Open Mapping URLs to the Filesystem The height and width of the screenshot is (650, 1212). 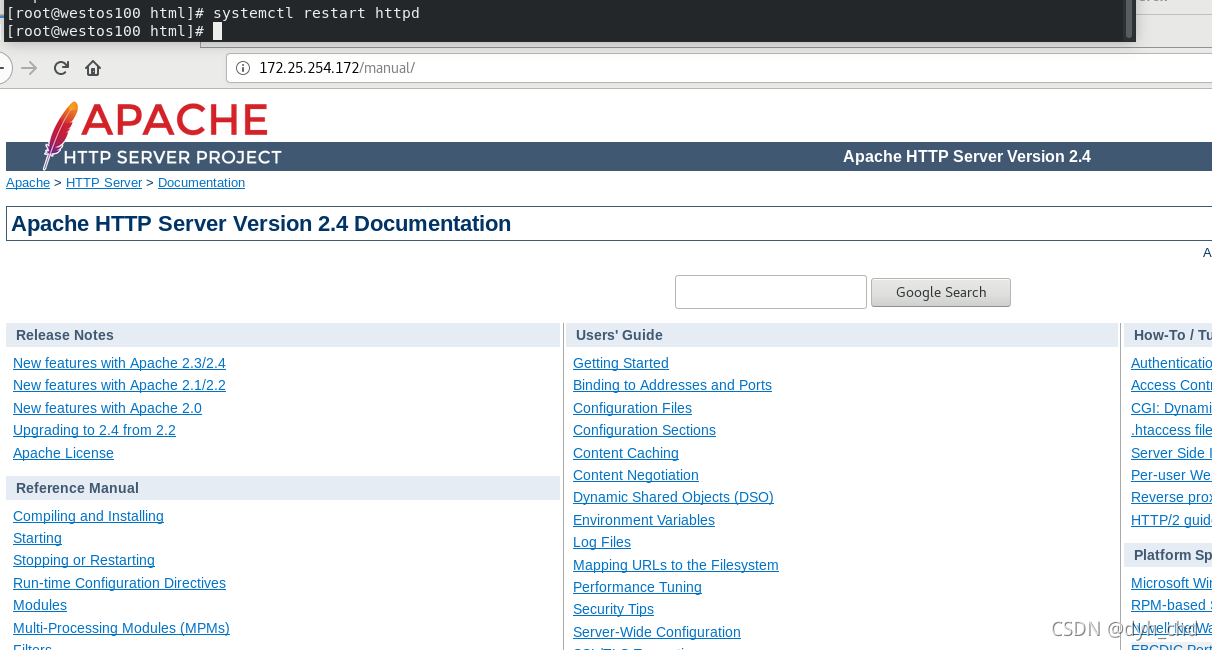[676, 565]
